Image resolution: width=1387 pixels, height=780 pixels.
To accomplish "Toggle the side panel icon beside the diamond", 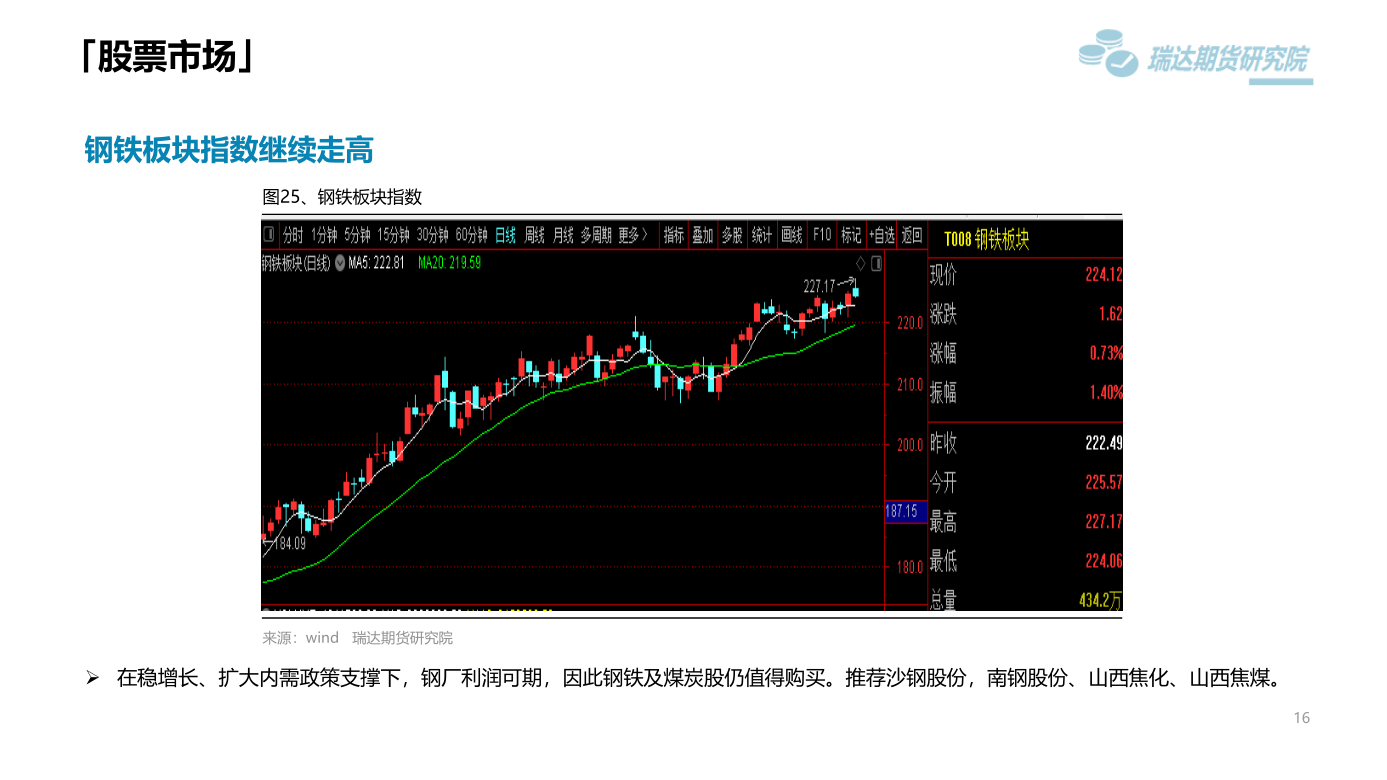I will pyautogui.click(x=876, y=263).
